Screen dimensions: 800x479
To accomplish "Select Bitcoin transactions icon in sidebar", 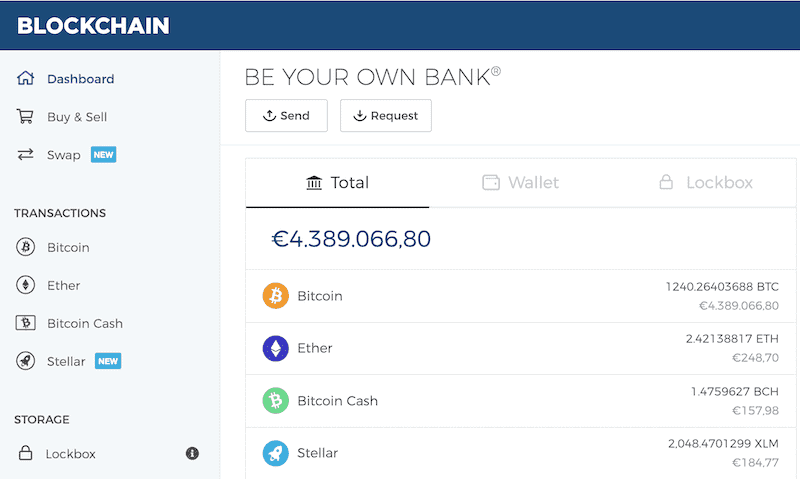I will coord(26,247).
